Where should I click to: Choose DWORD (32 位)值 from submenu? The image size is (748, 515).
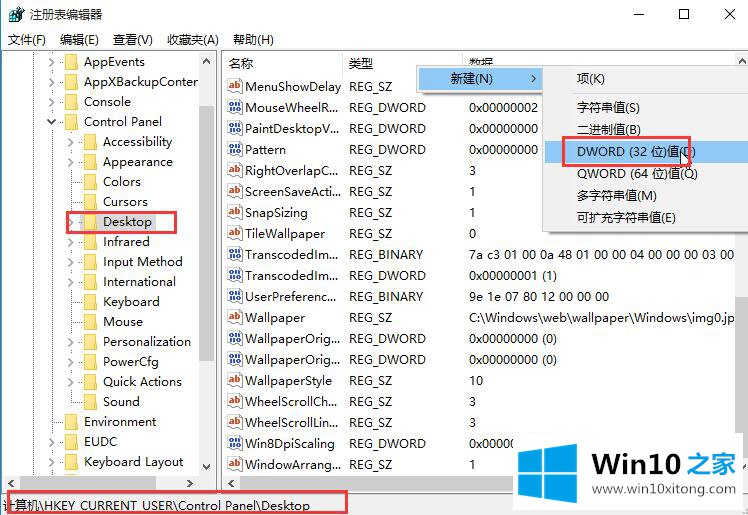pyautogui.click(x=646, y=152)
